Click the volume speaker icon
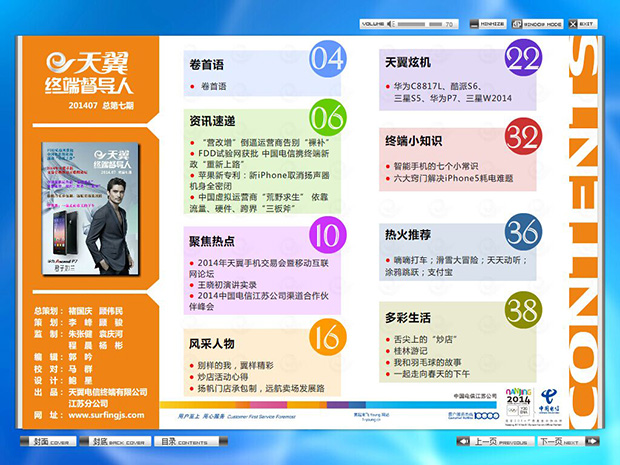 click(x=390, y=24)
